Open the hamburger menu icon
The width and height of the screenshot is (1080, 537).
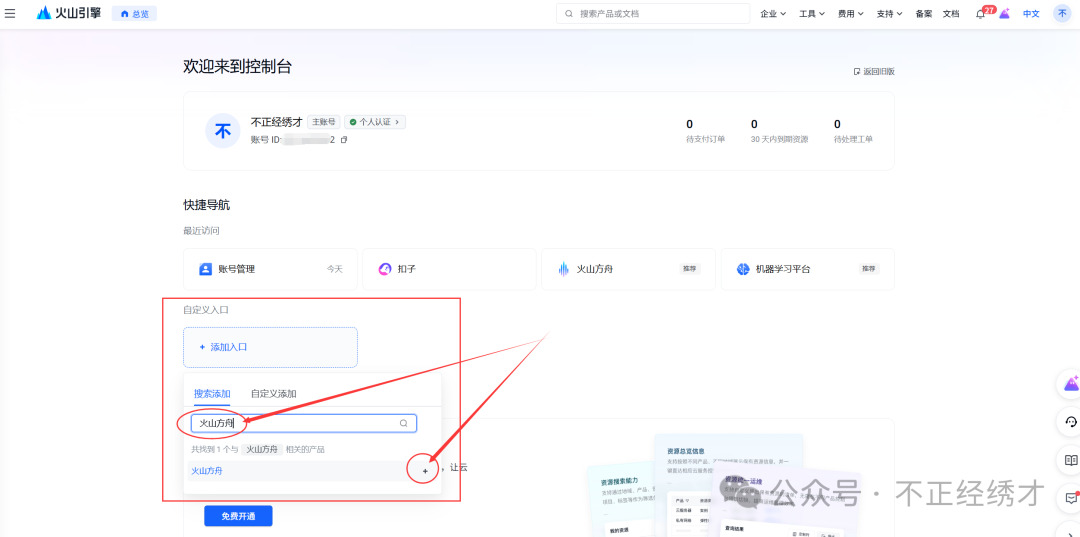[x=10, y=13]
